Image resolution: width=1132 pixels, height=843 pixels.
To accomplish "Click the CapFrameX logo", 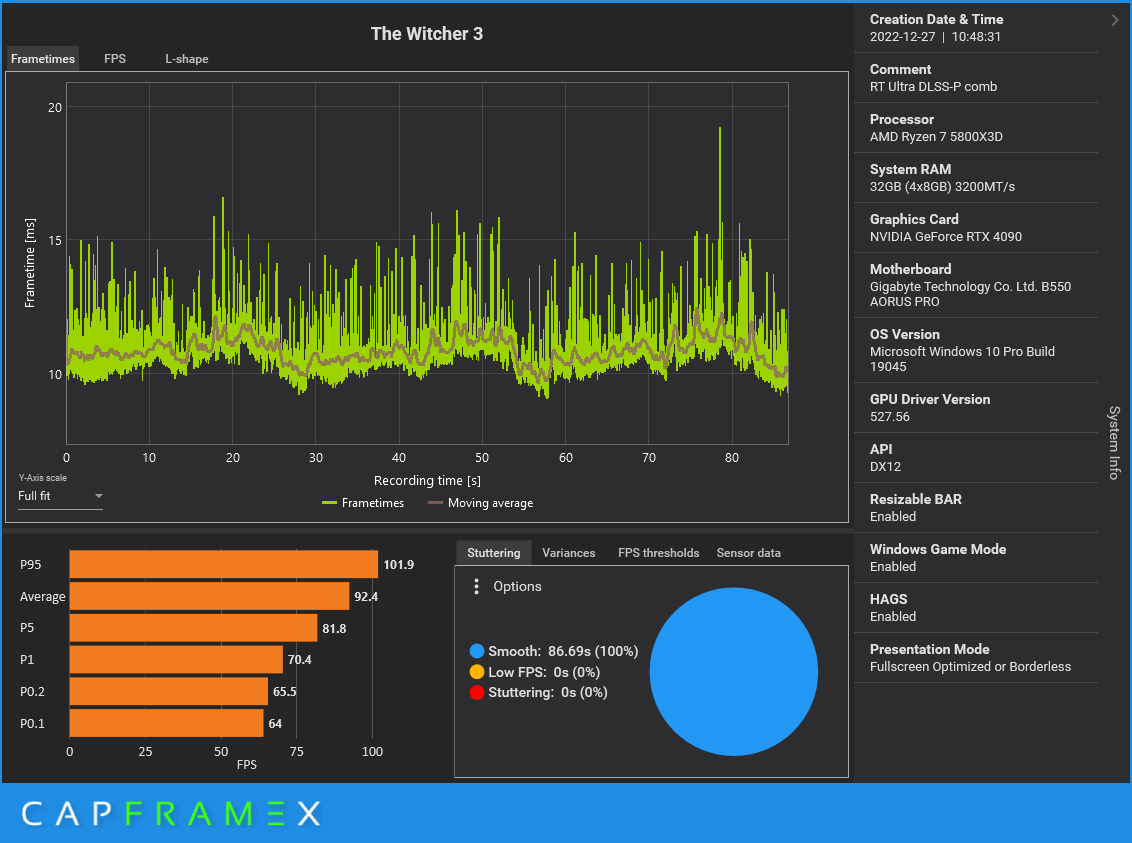I will pyautogui.click(x=171, y=813).
